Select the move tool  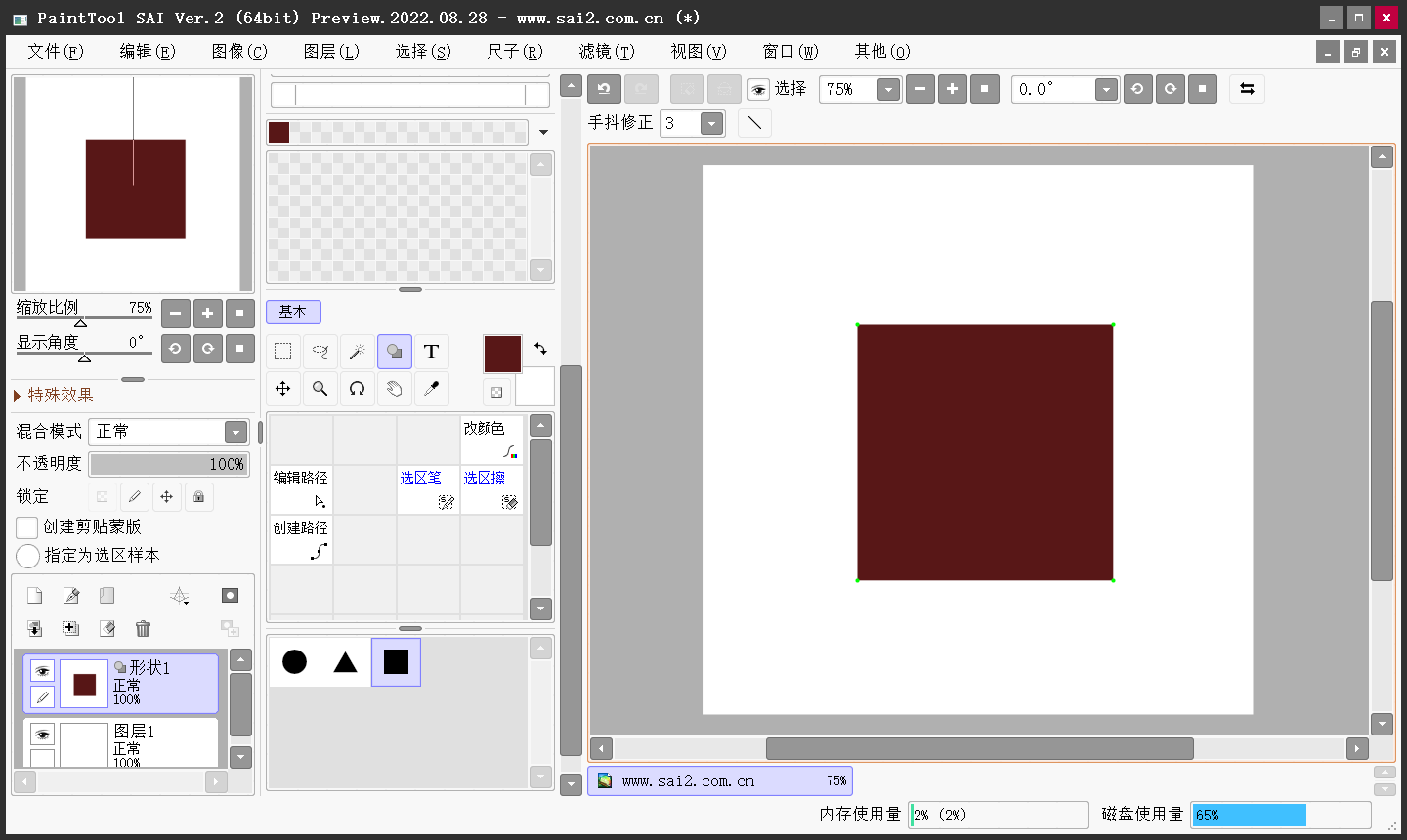coord(283,389)
